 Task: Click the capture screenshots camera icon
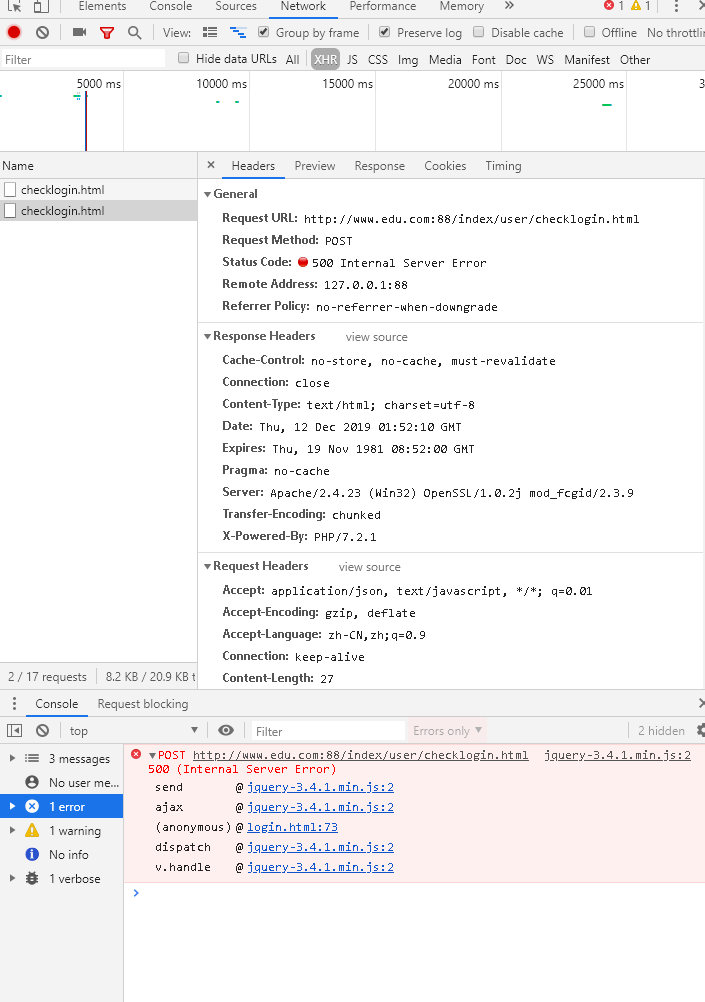pos(79,32)
